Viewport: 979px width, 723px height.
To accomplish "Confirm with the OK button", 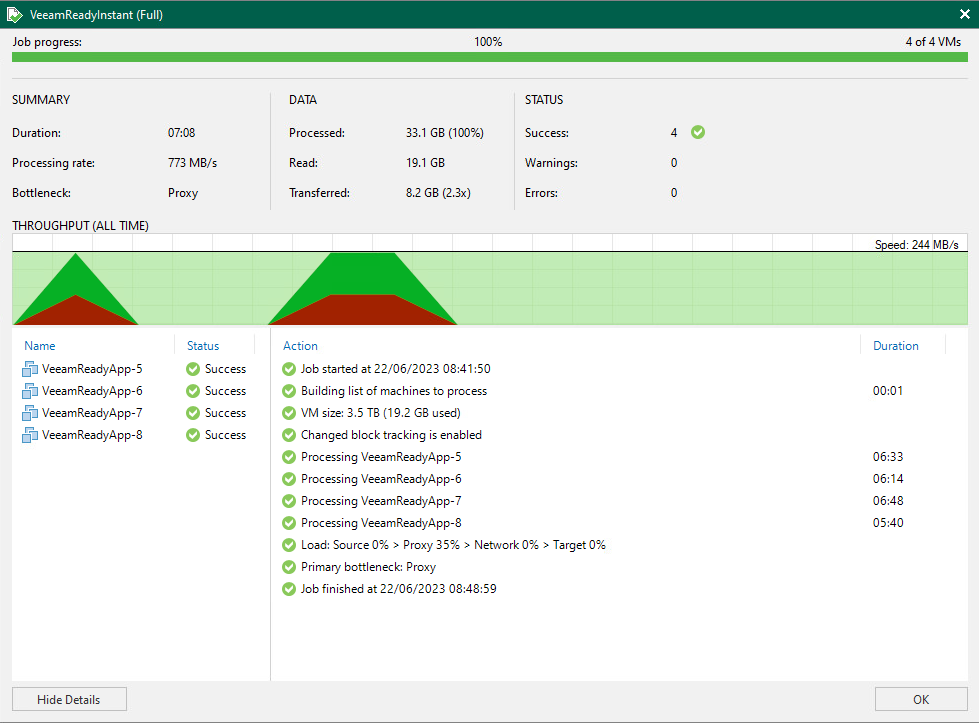I will (x=921, y=699).
